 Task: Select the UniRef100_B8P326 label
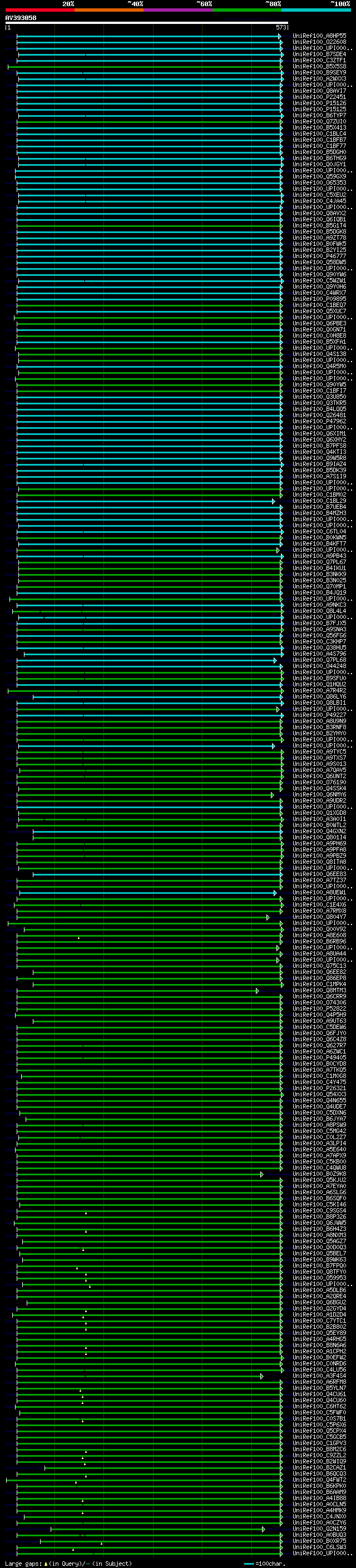click(319, 1217)
